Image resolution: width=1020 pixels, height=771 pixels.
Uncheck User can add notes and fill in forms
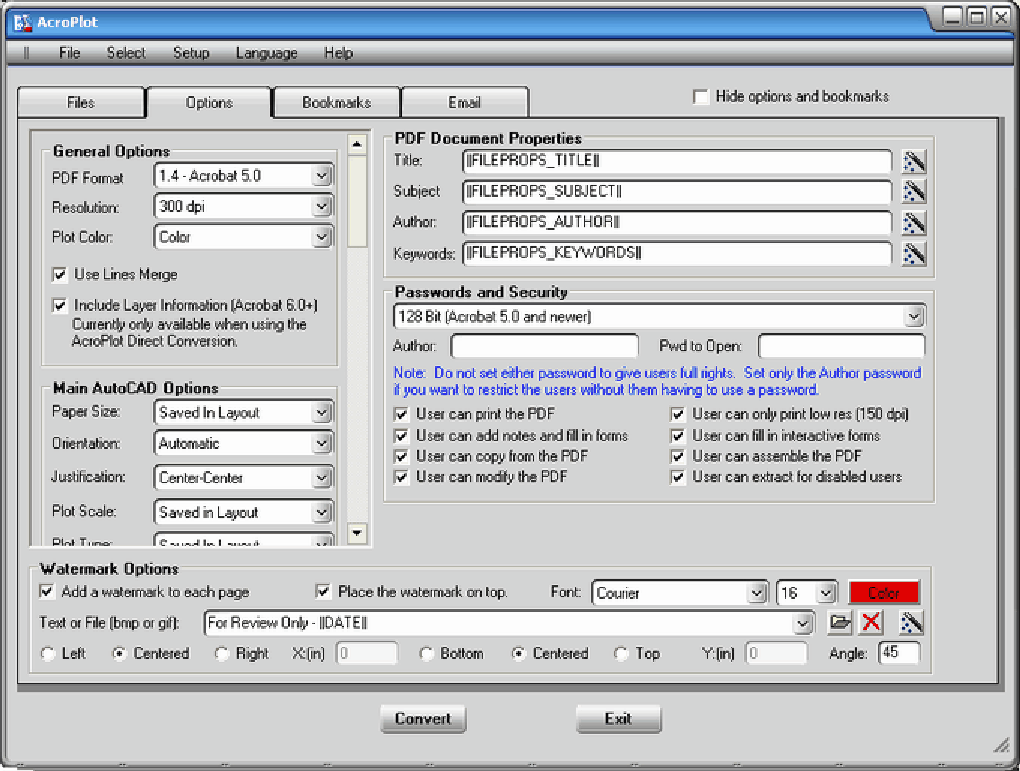pos(401,435)
